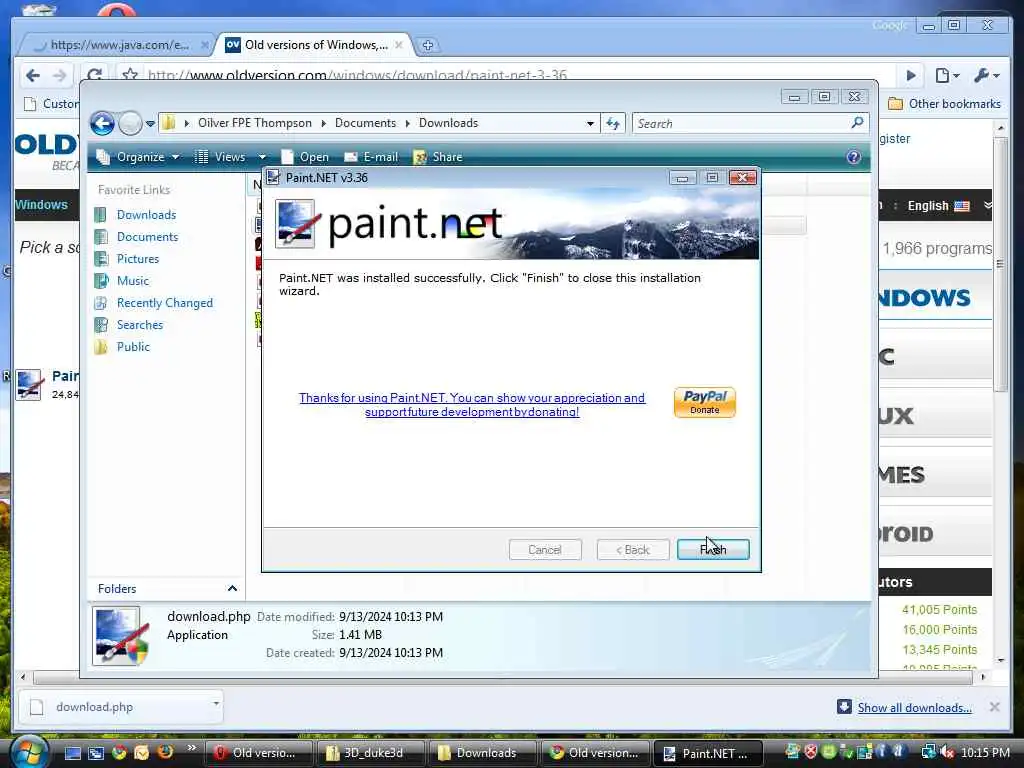Open Recently Changed in Favorite Links

coord(165,303)
